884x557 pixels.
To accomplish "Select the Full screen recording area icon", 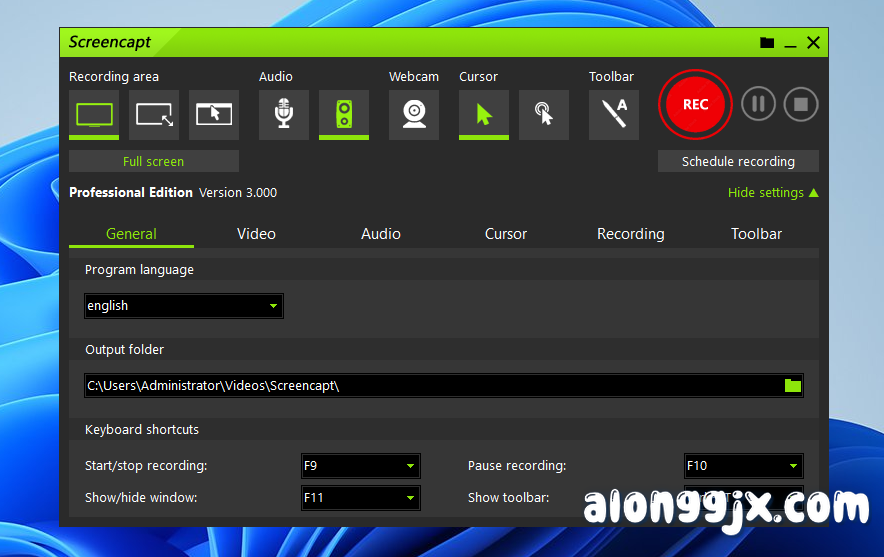I will pyautogui.click(x=94, y=114).
